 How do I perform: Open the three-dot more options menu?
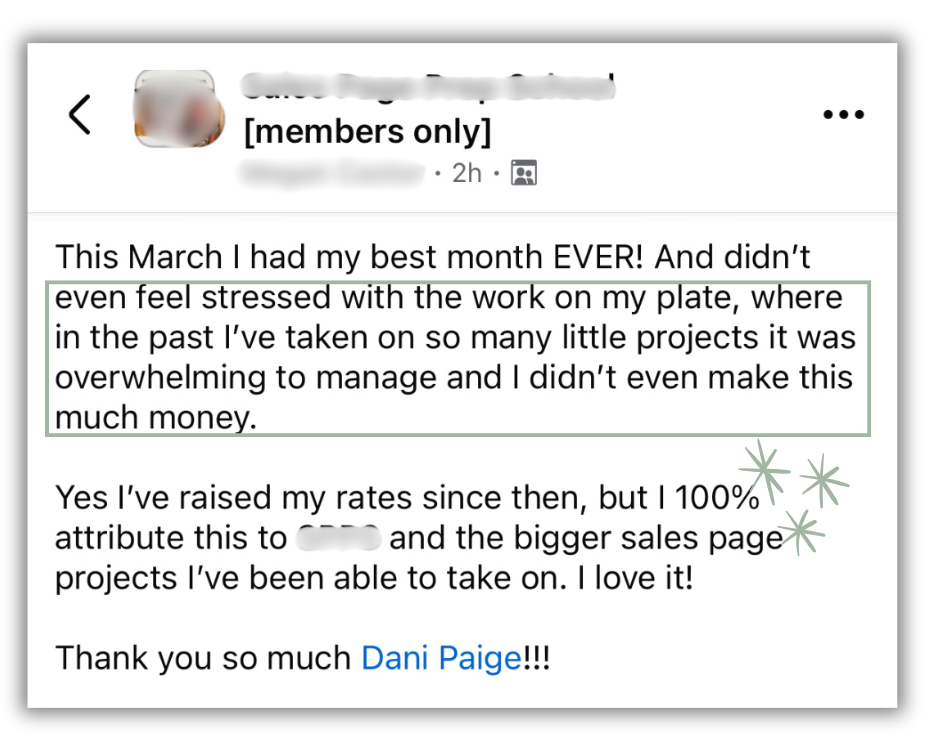pyautogui.click(x=842, y=115)
